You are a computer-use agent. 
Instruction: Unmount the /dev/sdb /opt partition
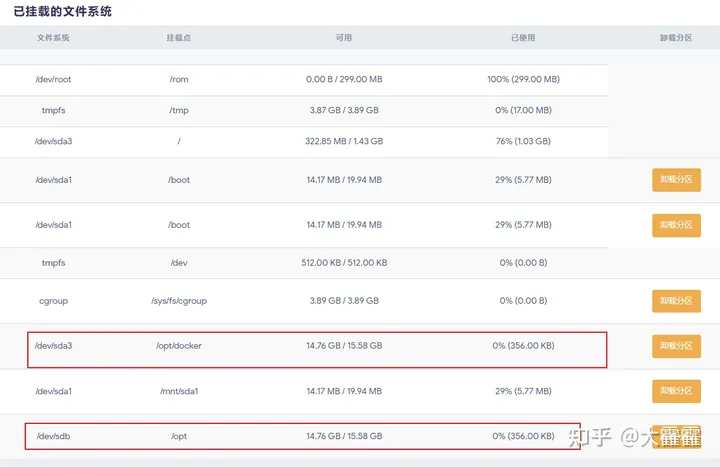tap(676, 436)
